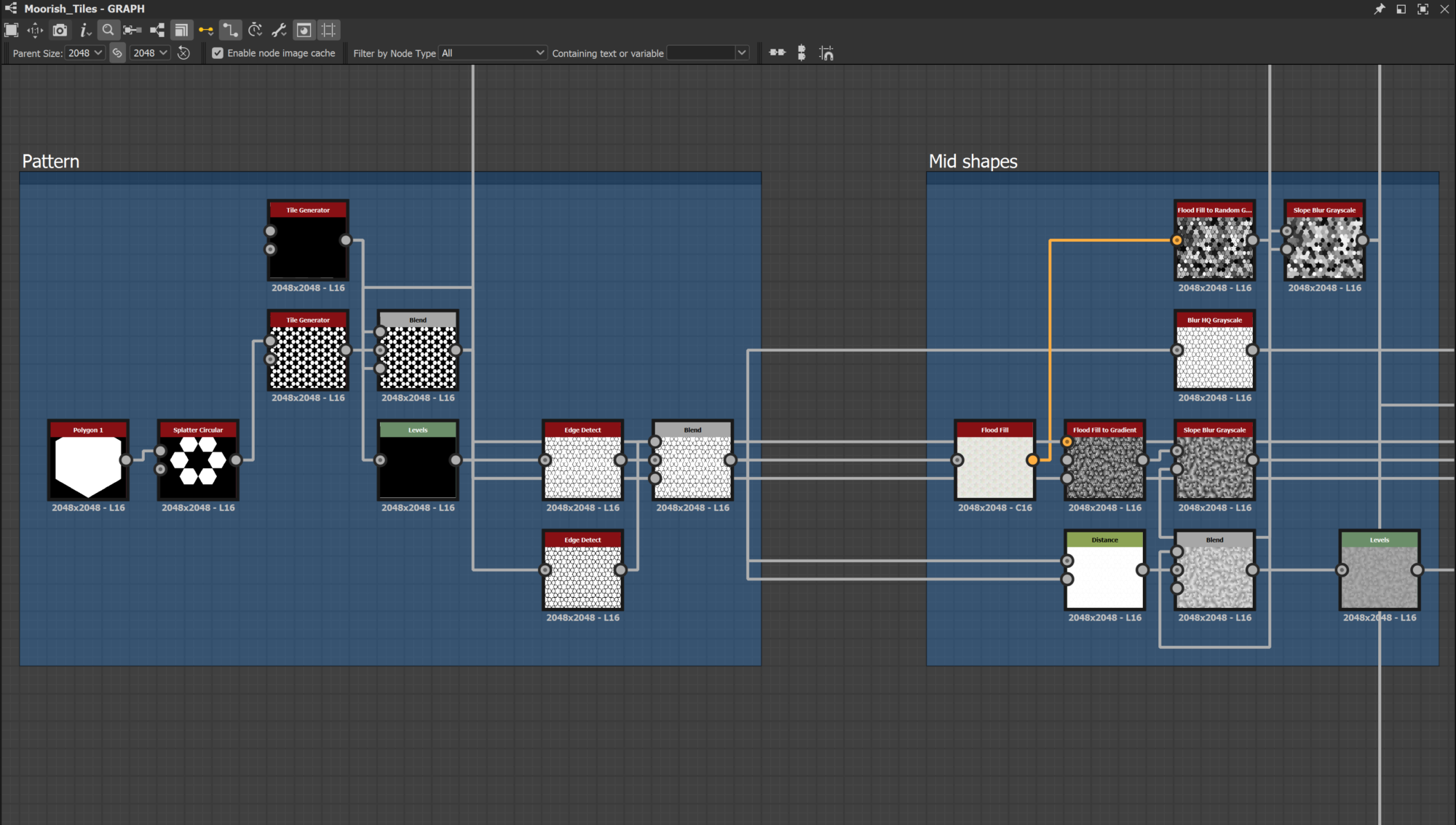
Task: Click the magnifier search icon in toolbar
Action: [x=108, y=30]
